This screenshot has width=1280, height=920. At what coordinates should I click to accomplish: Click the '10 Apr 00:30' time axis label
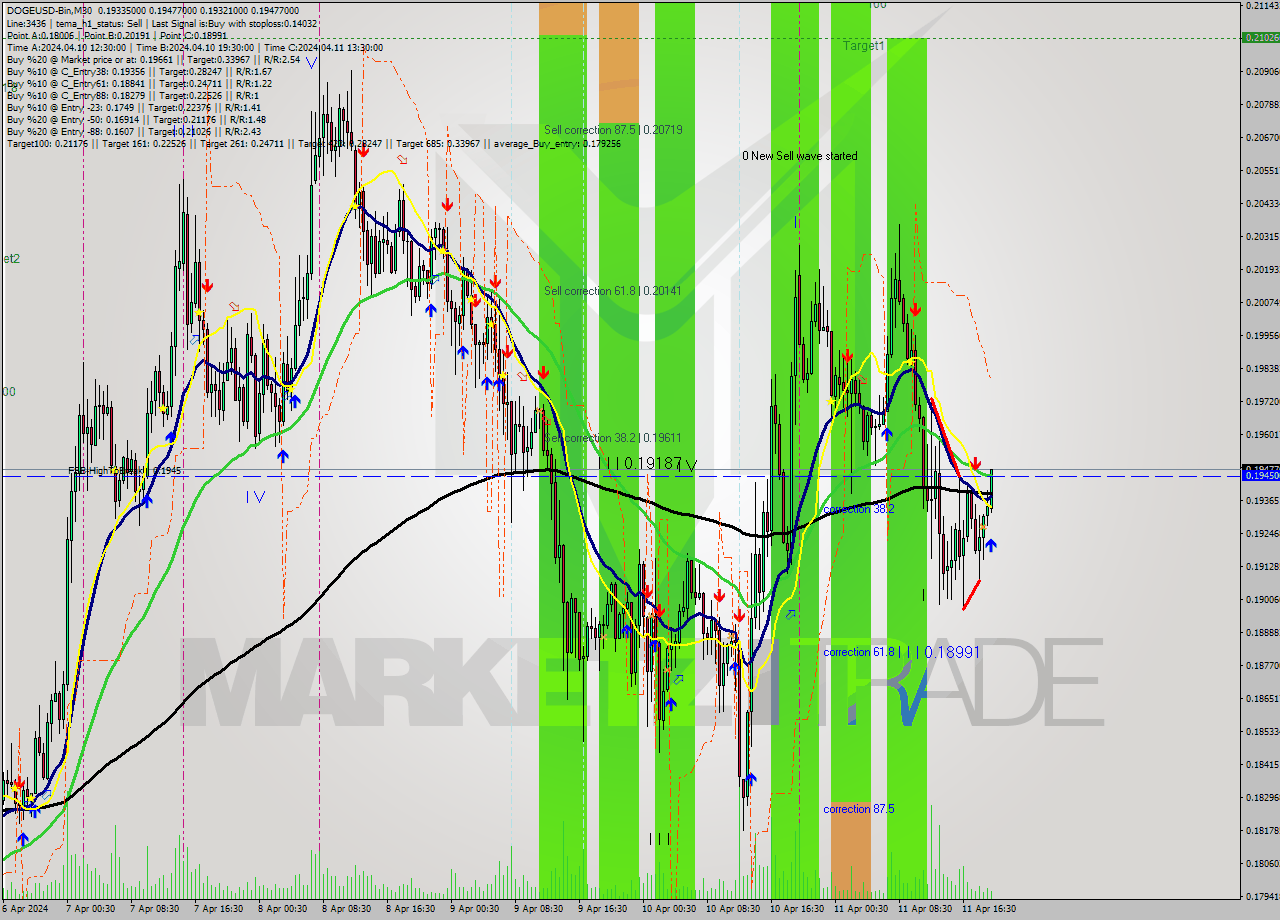pos(668,909)
